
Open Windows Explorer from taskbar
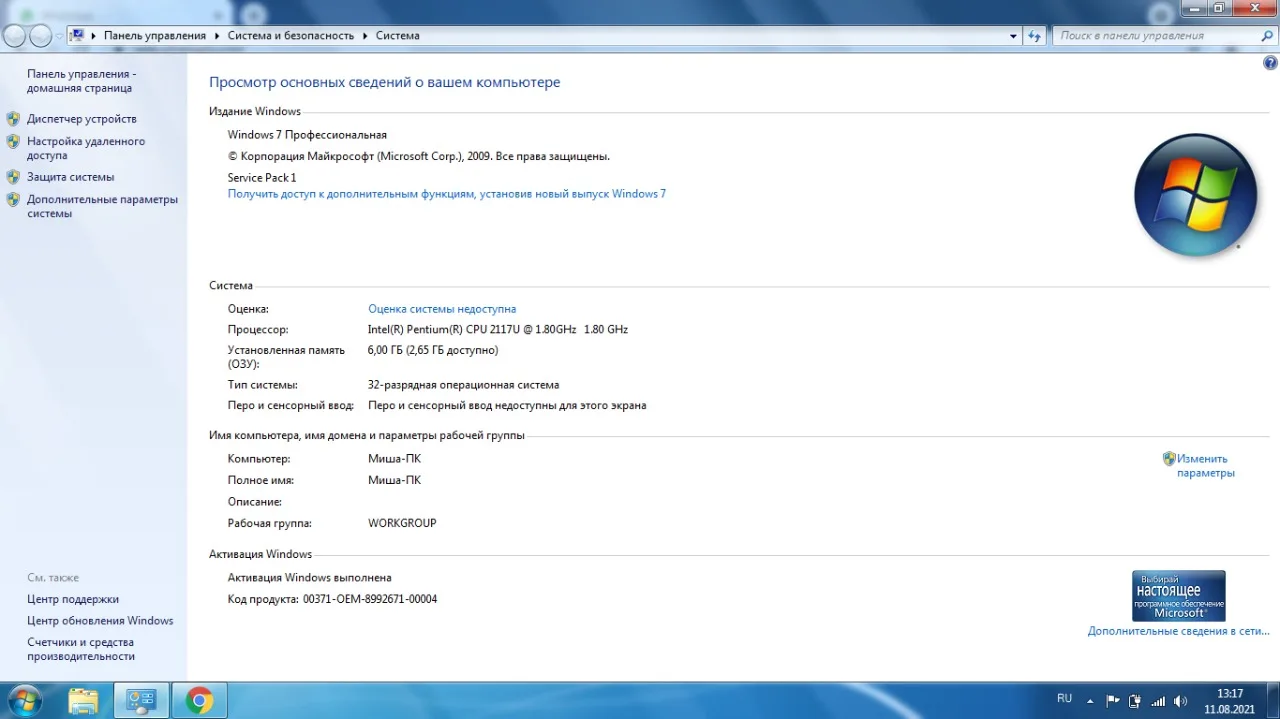(x=83, y=700)
